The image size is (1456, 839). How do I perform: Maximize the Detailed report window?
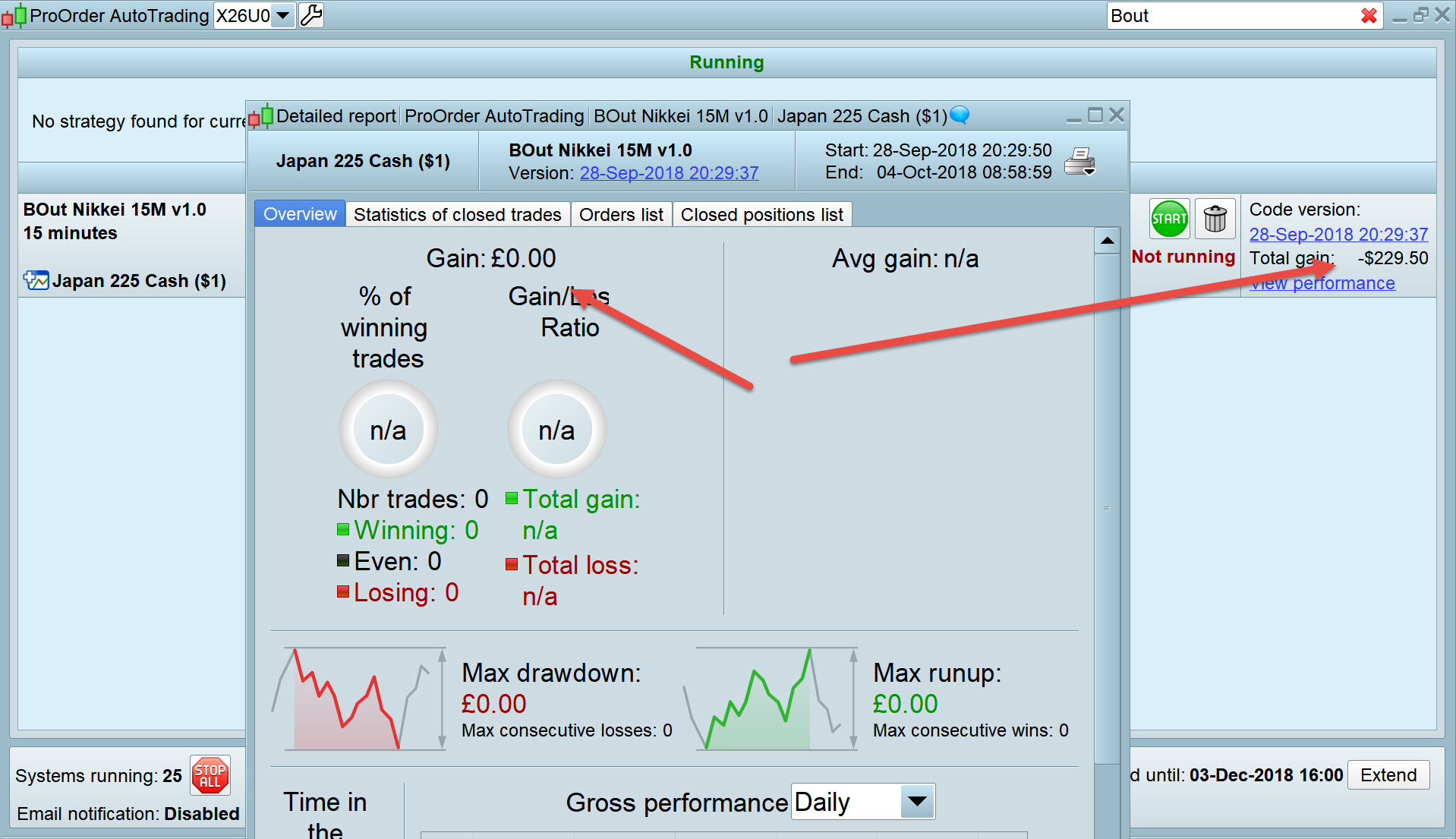(x=1095, y=115)
